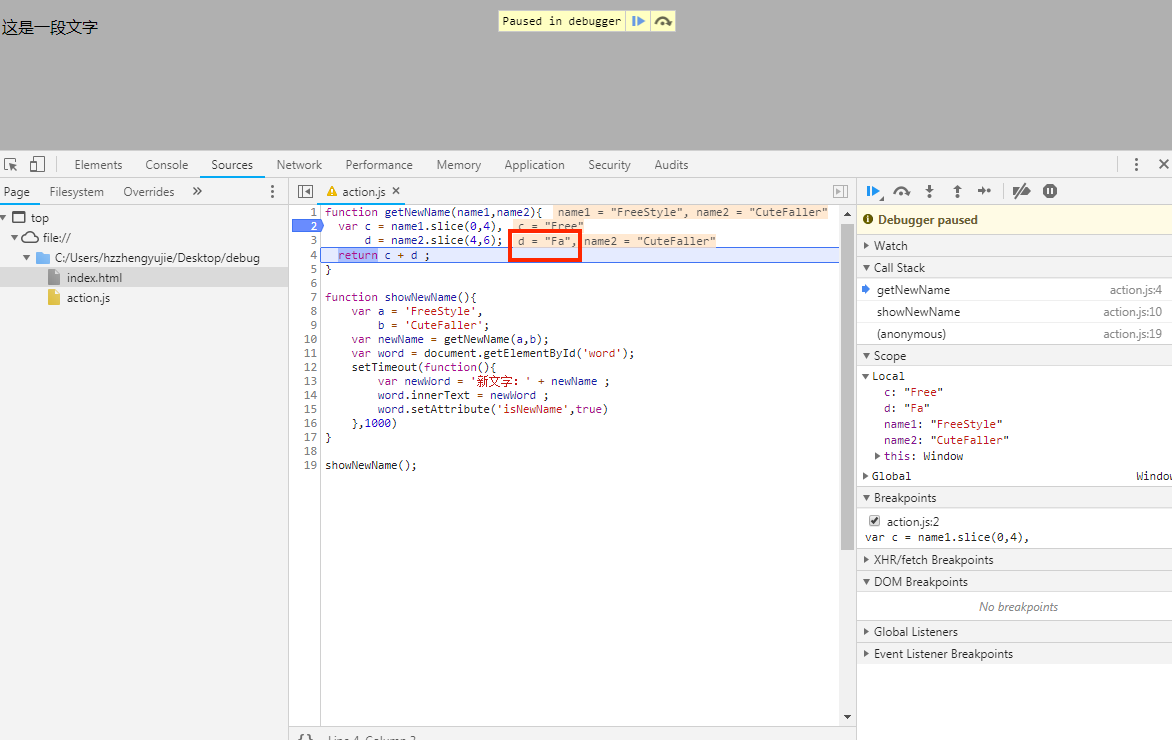
Task: Select the inspect element picker icon
Action: tap(11, 165)
